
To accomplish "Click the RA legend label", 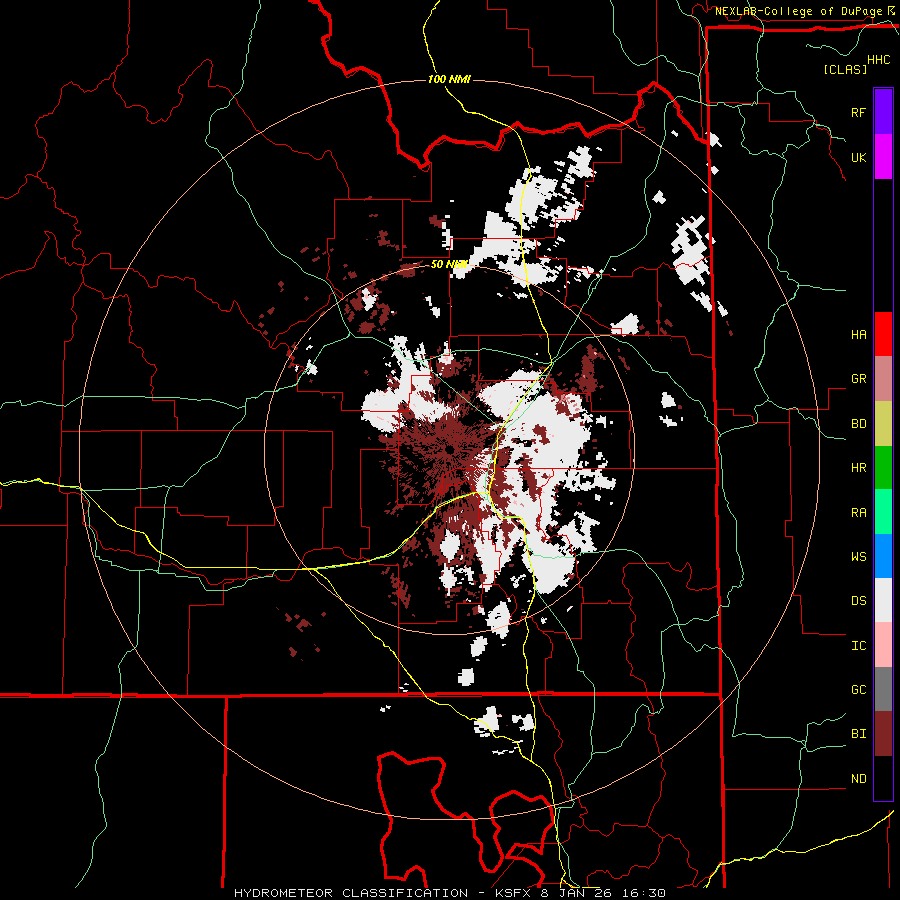I will [858, 513].
